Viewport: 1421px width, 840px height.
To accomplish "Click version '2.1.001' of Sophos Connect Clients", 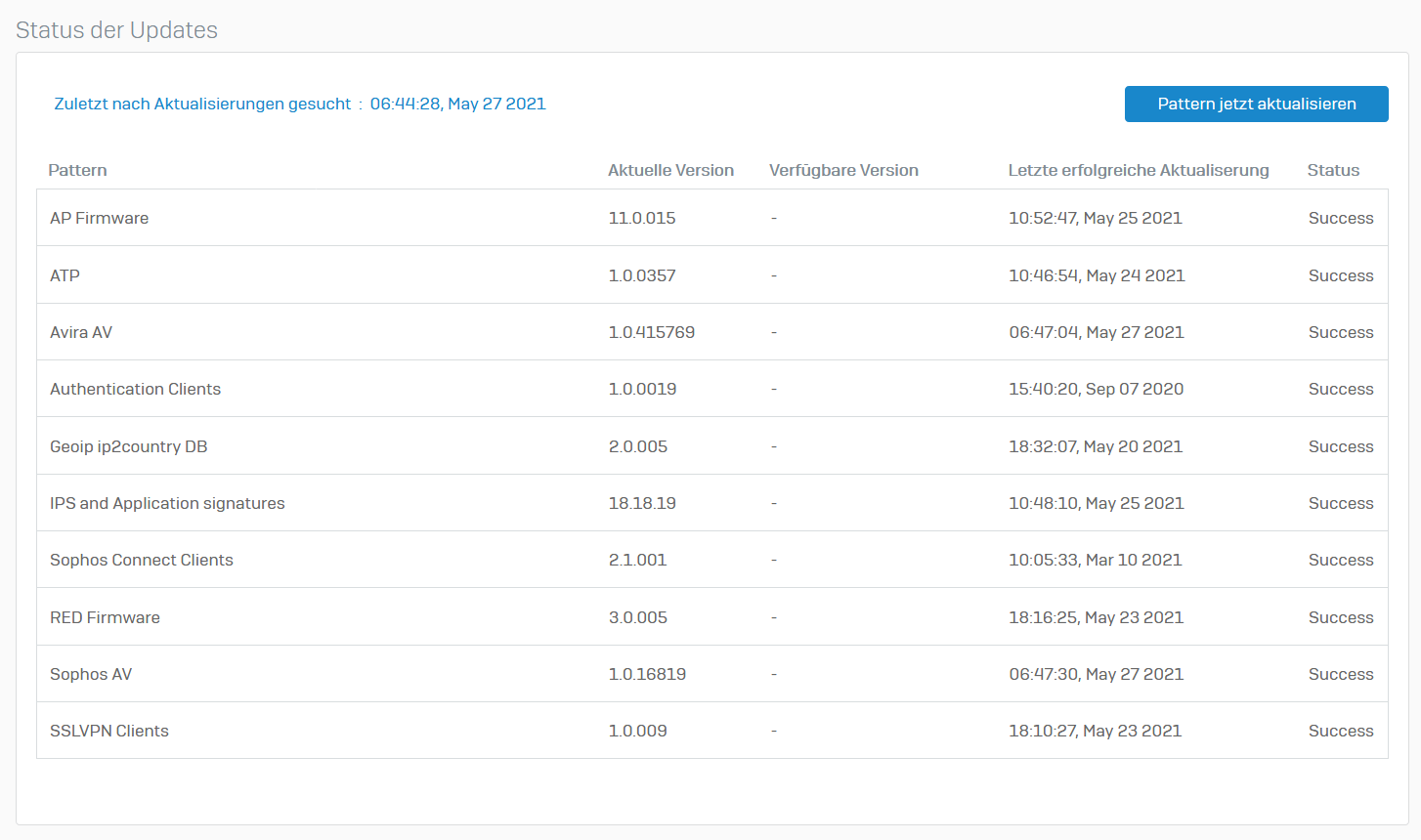I will click(637, 560).
